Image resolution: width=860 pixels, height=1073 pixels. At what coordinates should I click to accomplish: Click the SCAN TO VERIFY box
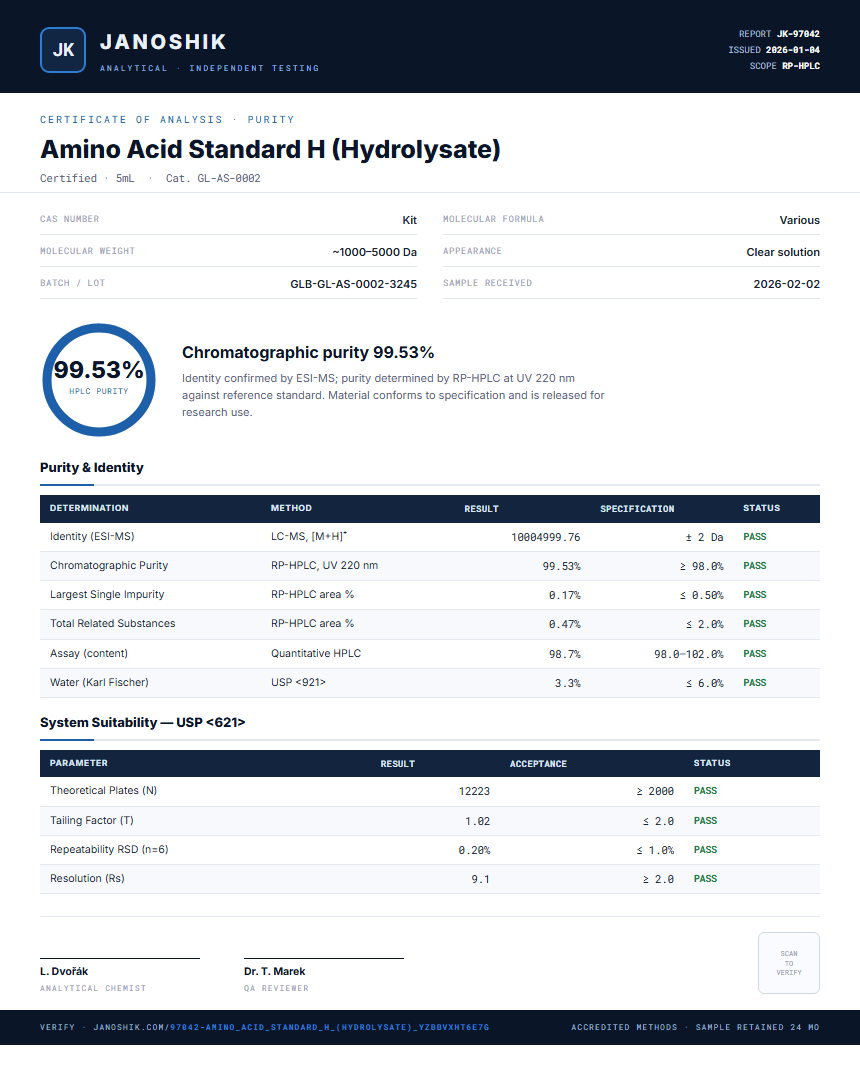(788, 963)
